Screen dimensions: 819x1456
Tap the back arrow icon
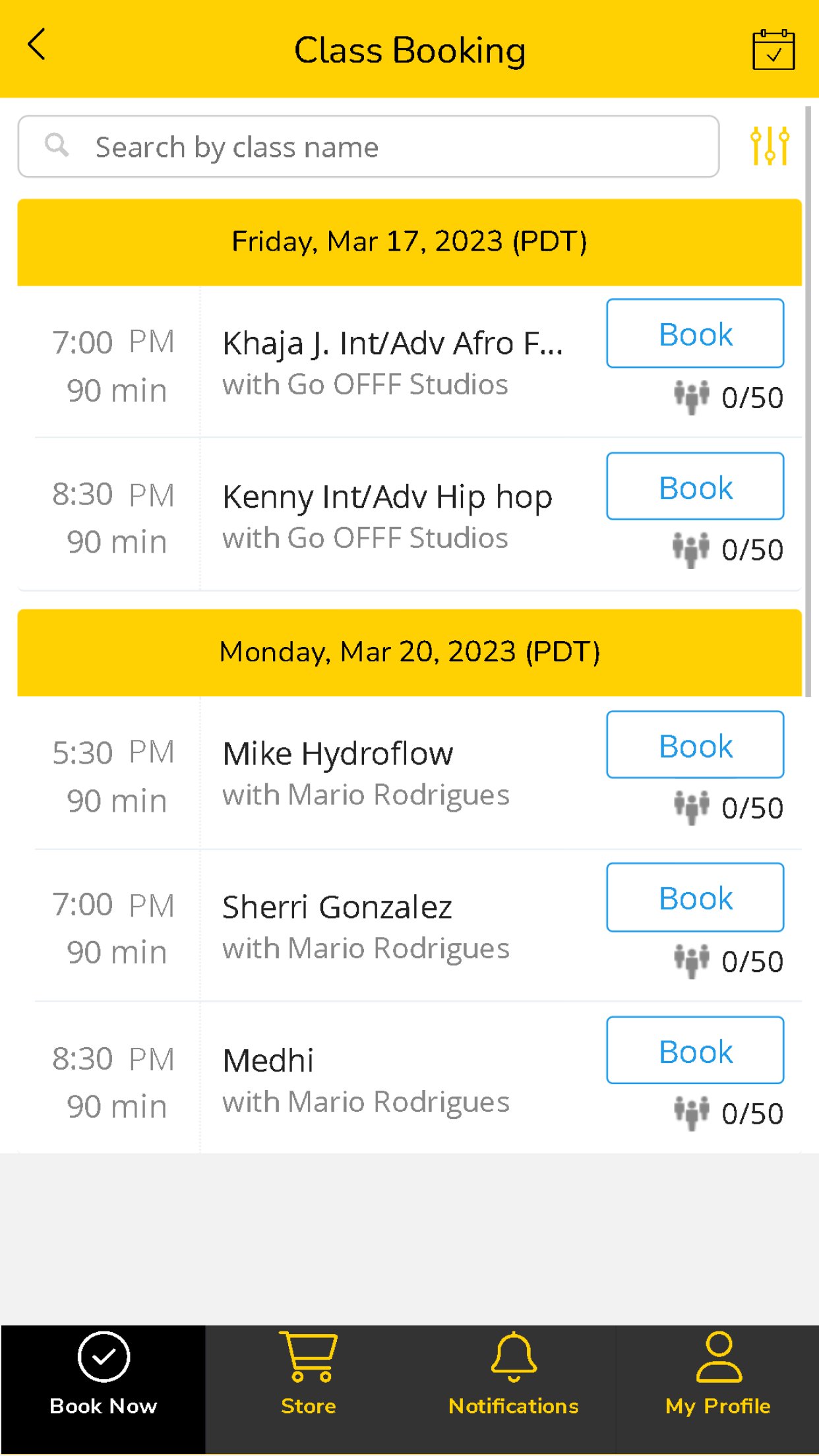37,45
